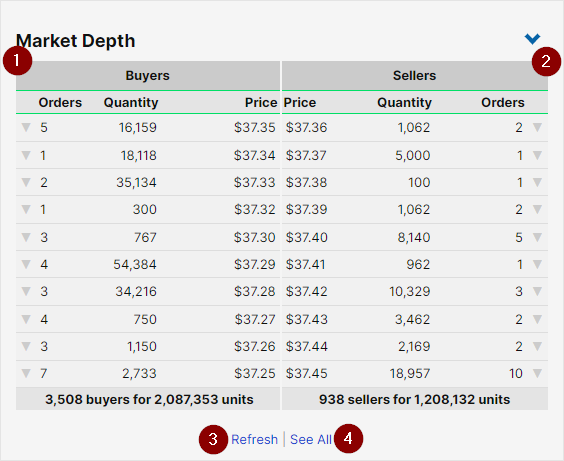
Task: Click the $37.30 buyer price cell
Action: pyautogui.click(x=255, y=237)
